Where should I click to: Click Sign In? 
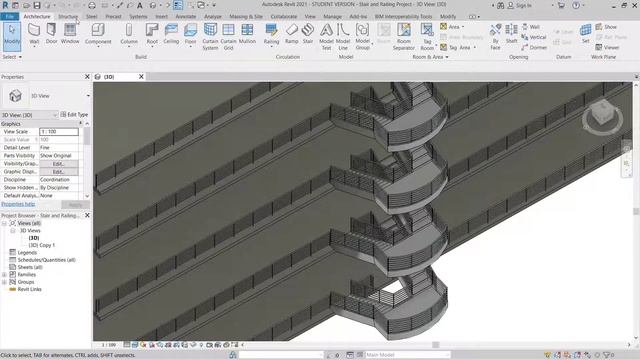point(520,5)
